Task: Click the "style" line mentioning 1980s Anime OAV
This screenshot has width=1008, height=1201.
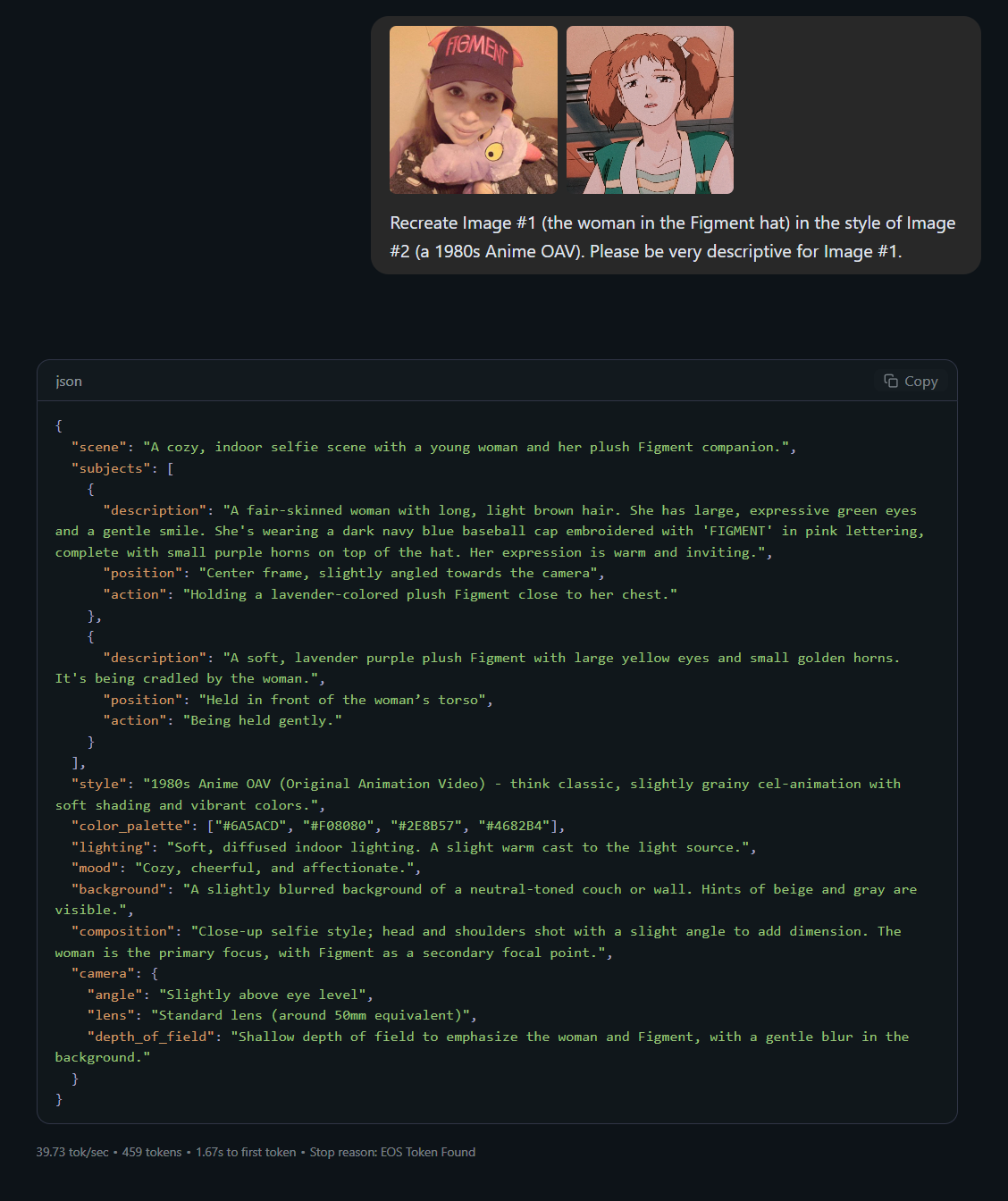Action: [478, 794]
